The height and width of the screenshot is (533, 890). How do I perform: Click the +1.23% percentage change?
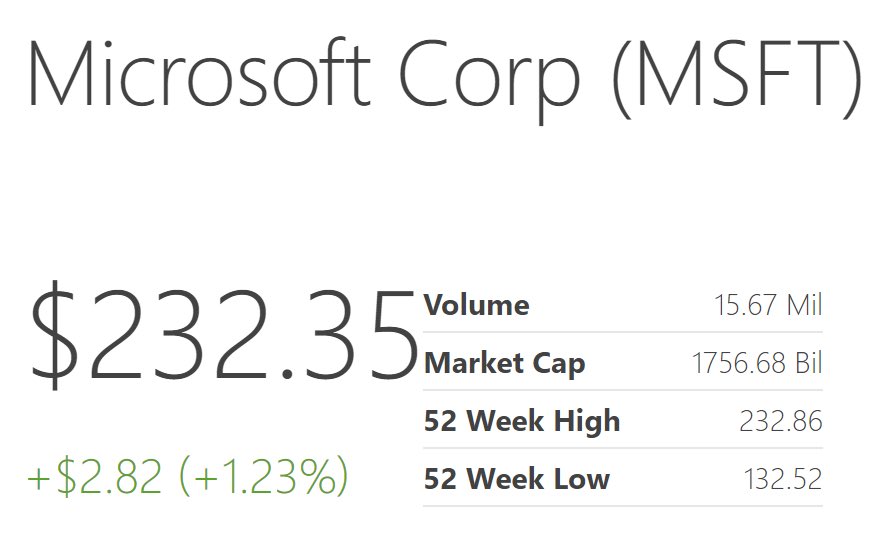[264, 476]
